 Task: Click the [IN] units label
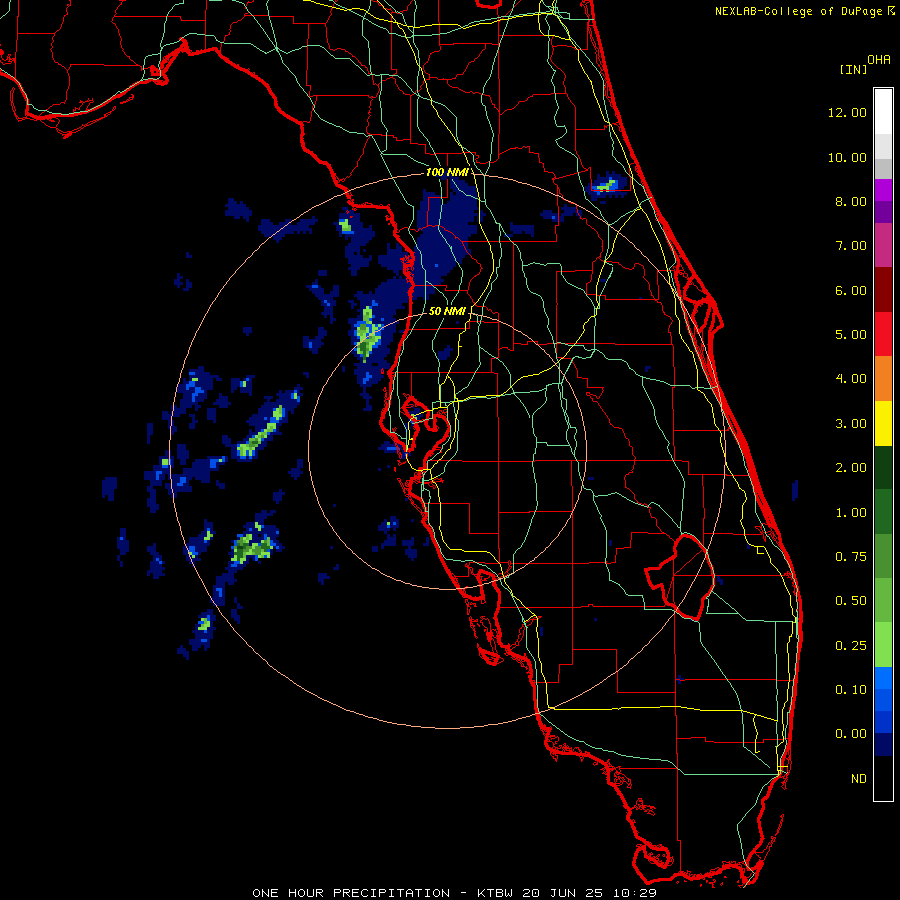[854, 69]
